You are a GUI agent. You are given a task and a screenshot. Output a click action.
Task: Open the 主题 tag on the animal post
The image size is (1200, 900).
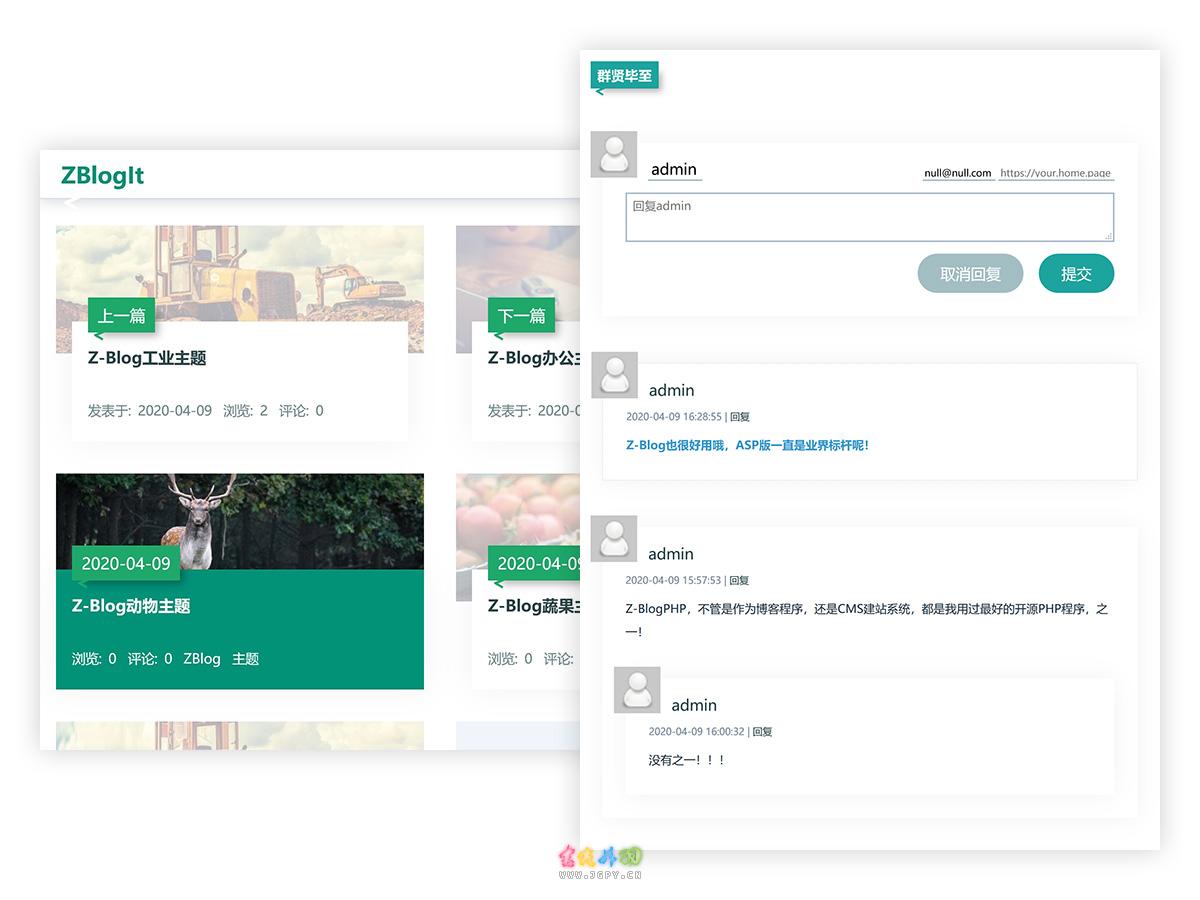pos(246,659)
